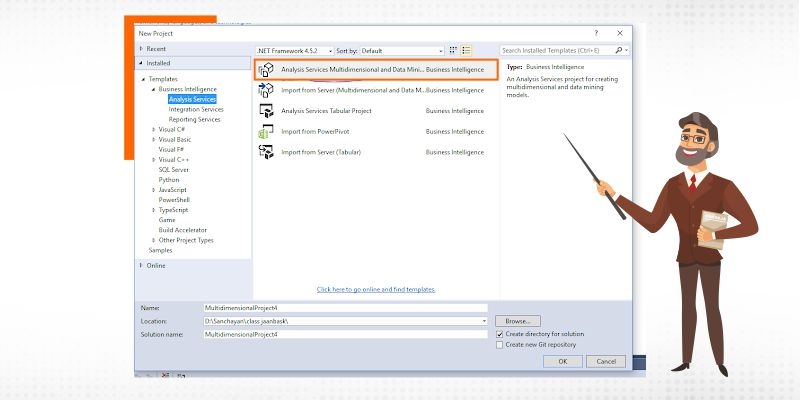
Task: Open the go online and find templates link
Action: (x=376, y=289)
